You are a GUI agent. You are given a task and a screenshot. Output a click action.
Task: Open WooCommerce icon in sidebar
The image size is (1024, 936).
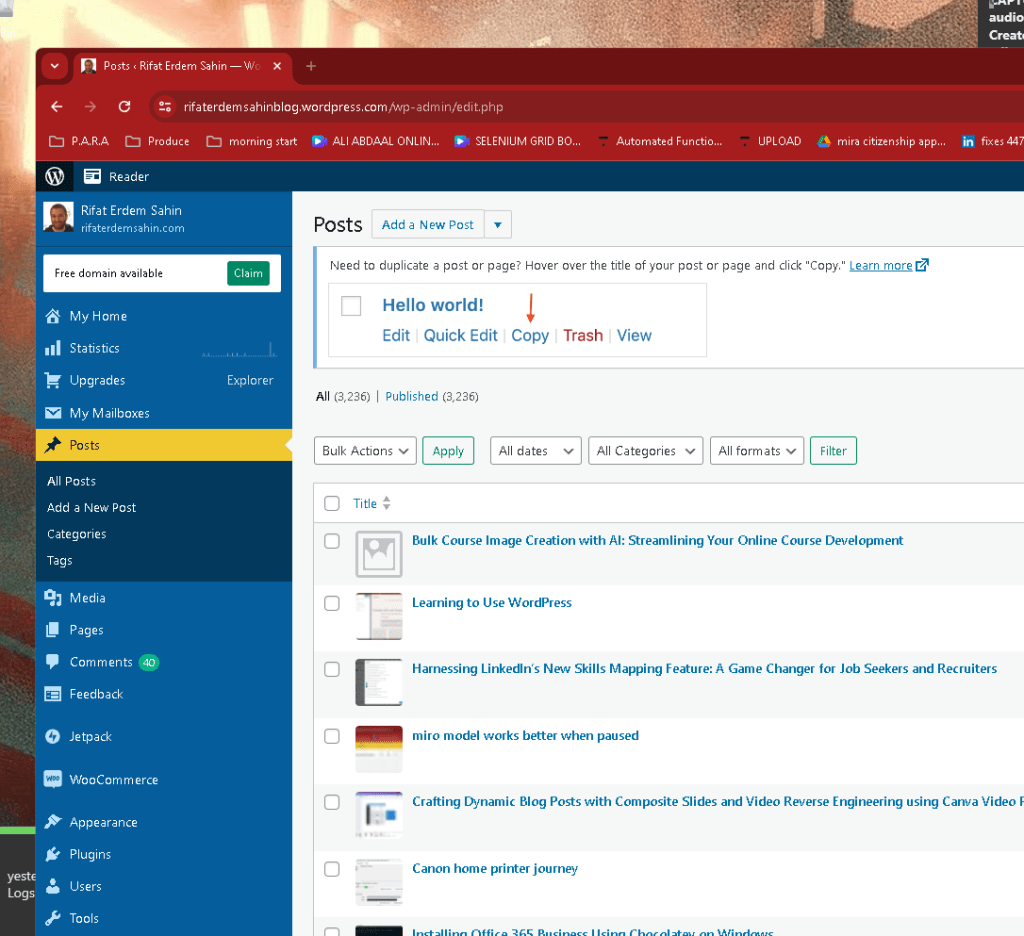click(x=53, y=779)
